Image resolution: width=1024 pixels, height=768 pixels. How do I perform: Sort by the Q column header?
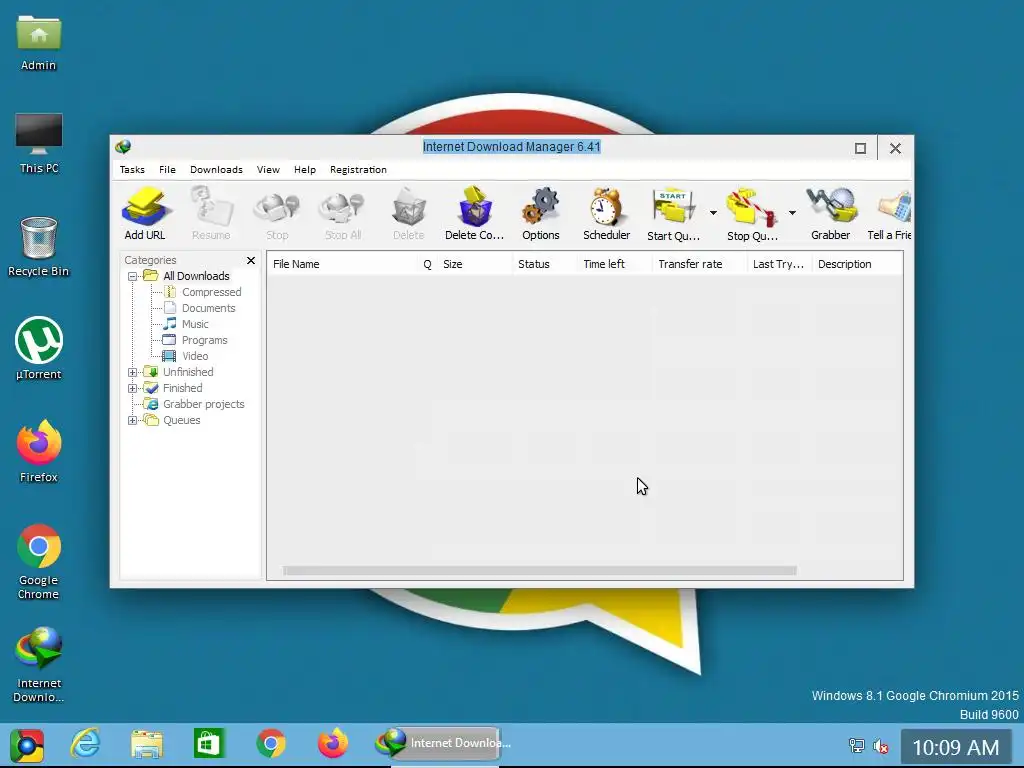pyautogui.click(x=427, y=264)
